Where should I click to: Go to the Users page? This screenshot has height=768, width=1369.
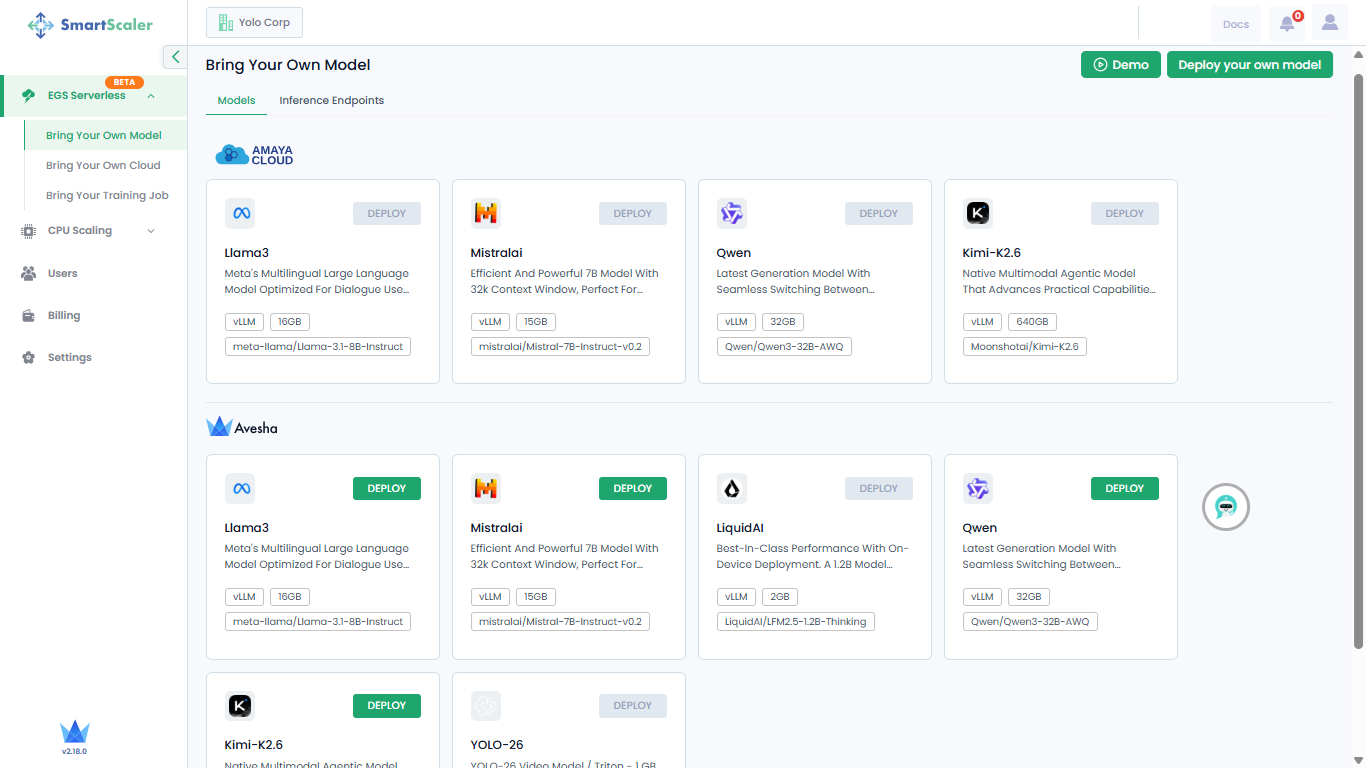tap(63, 273)
